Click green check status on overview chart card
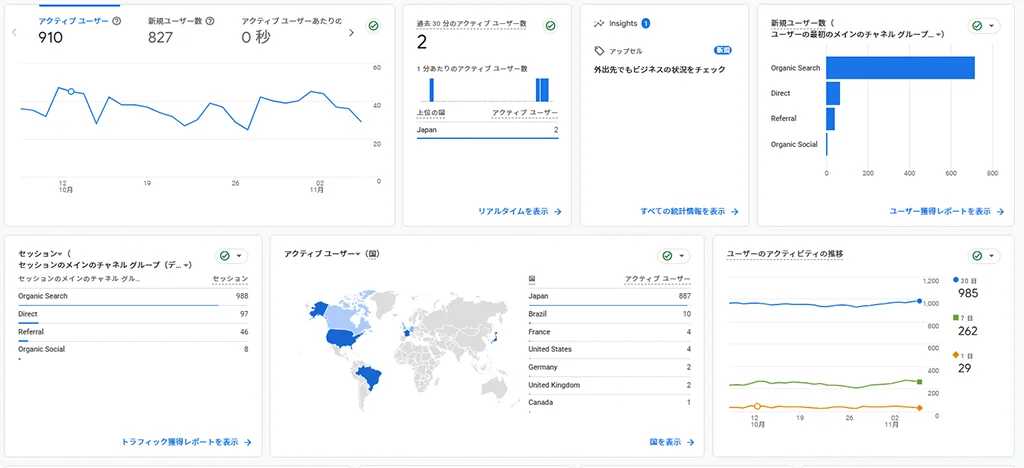Viewport: 1024px width, 468px height. pos(373,25)
